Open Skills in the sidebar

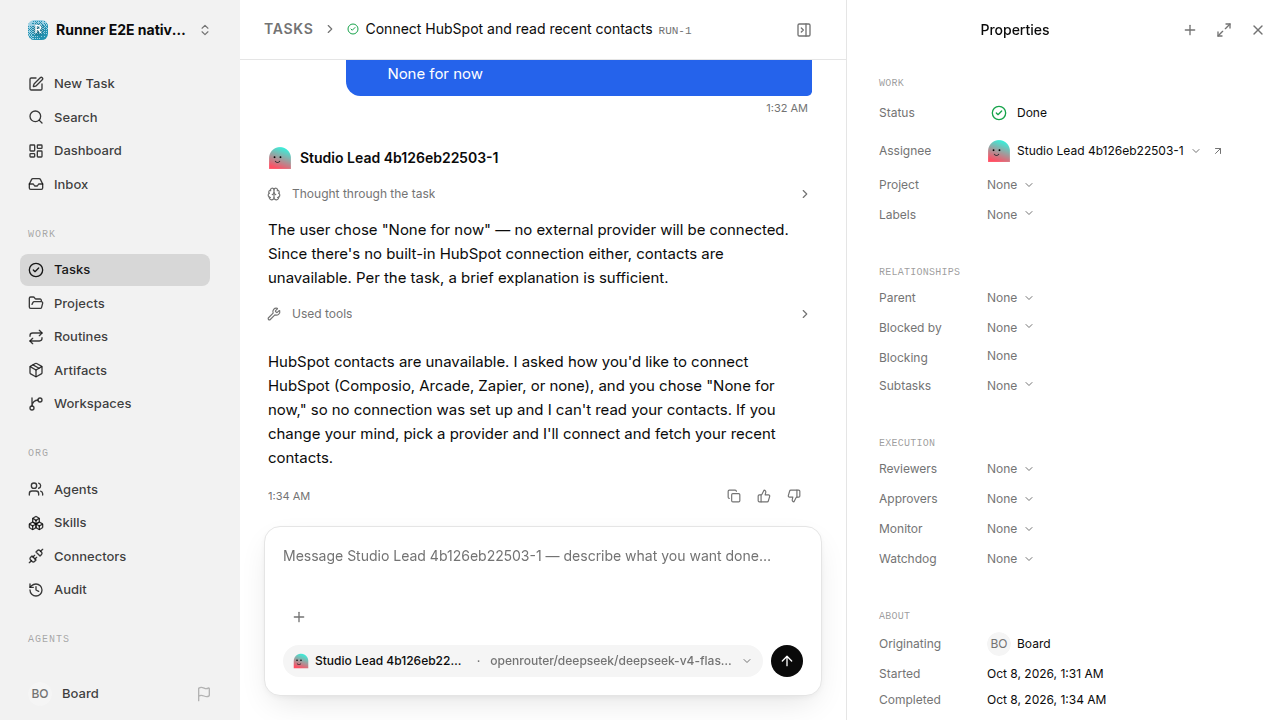pos(115,523)
